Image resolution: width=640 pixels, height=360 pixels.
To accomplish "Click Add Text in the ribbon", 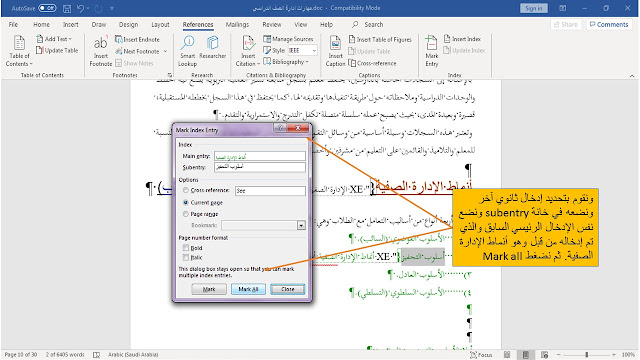I will pyautogui.click(x=54, y=39).
